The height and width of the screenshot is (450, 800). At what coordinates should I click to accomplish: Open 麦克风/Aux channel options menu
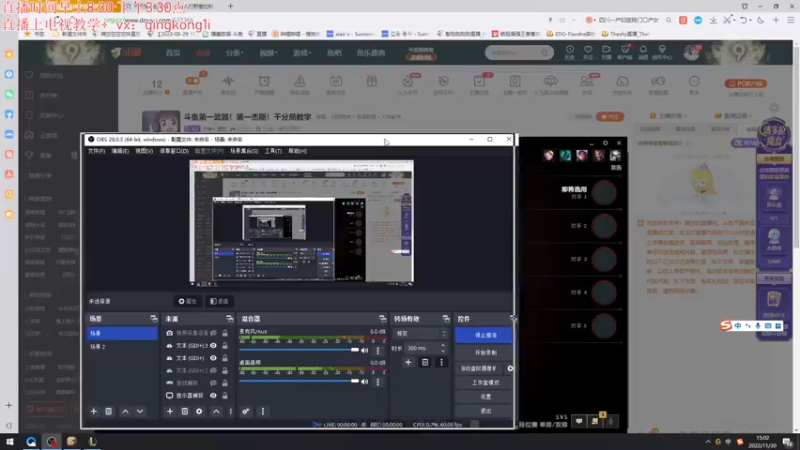(378, 351)
